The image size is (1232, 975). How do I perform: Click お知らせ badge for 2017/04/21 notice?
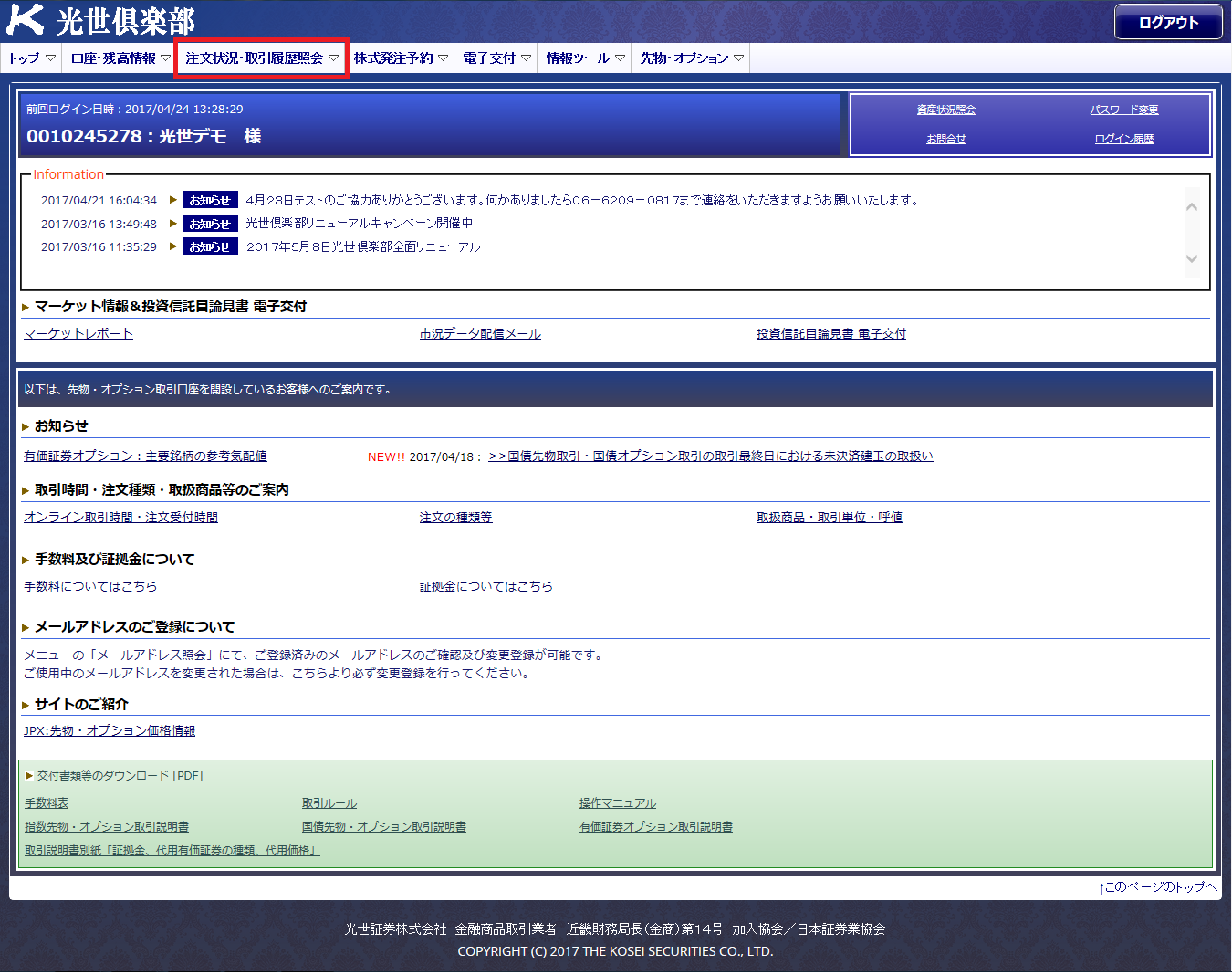click(210, 200)
